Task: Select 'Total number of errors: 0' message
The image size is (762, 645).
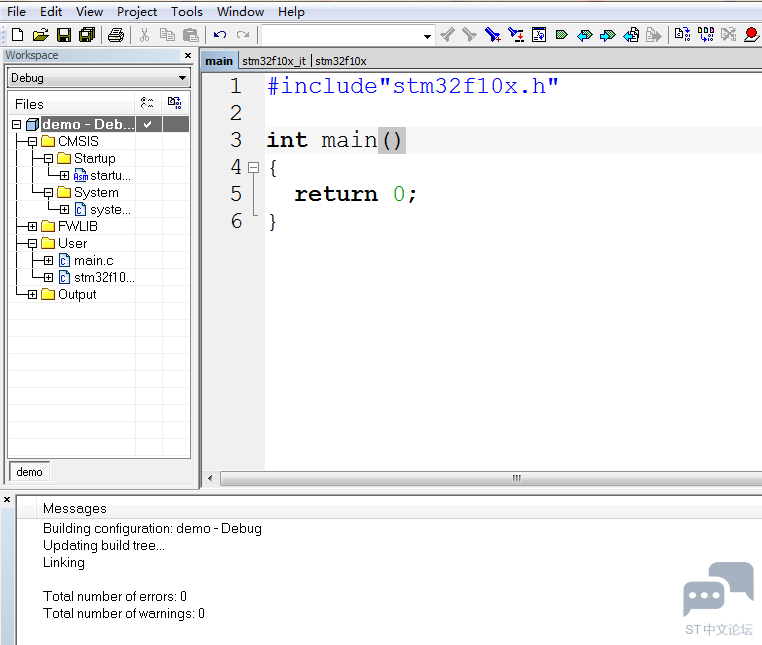Action: (115, 596)
